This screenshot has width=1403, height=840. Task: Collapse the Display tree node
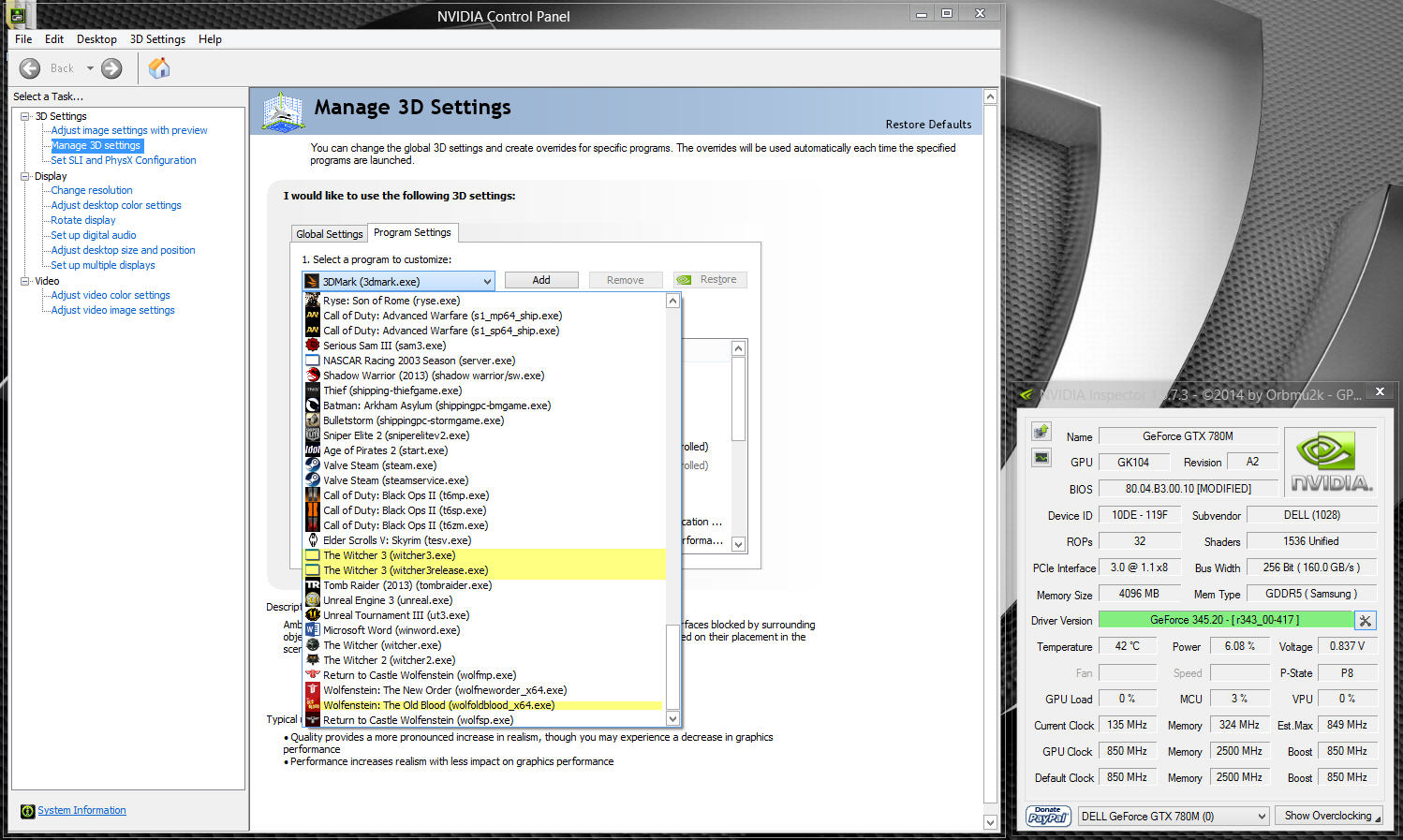tap(25, 176)
